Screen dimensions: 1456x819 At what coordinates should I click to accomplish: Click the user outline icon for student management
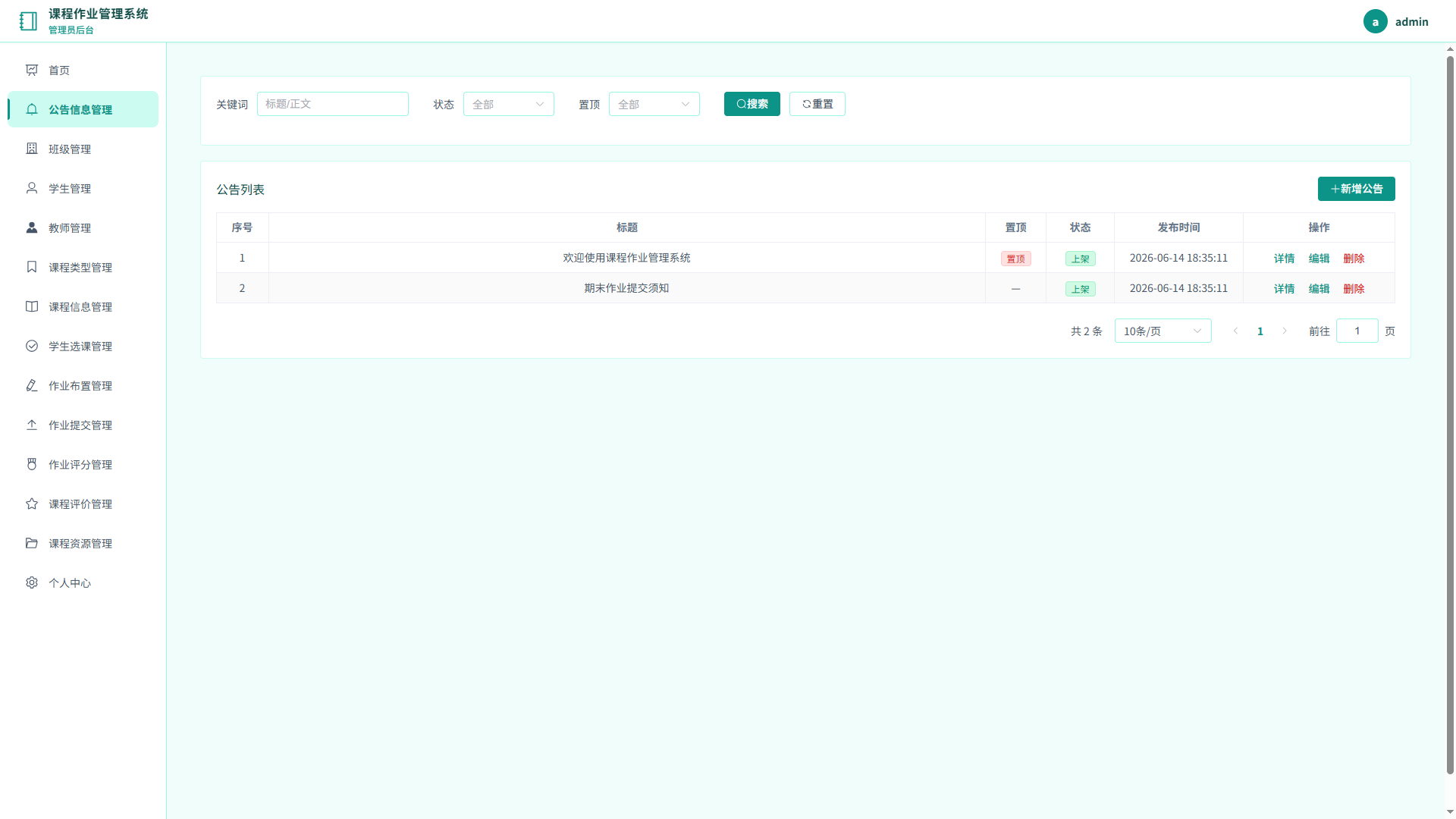tap(32, 188)
